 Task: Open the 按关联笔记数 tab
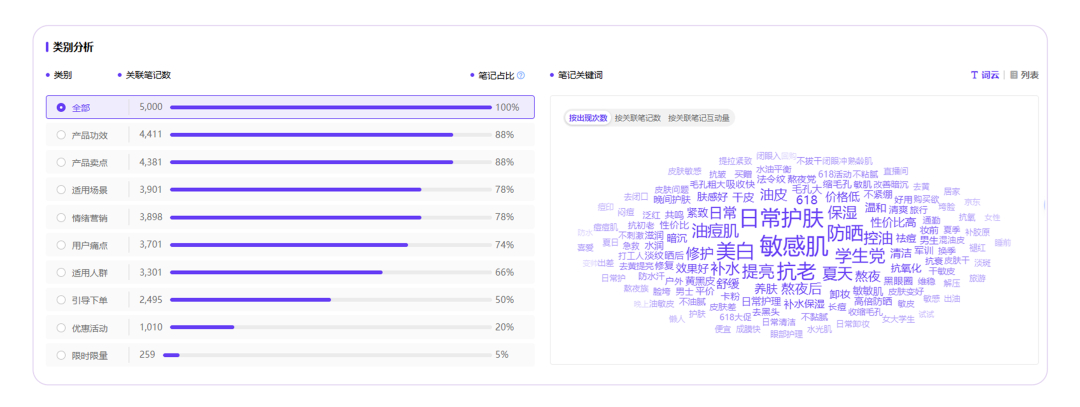637,118
